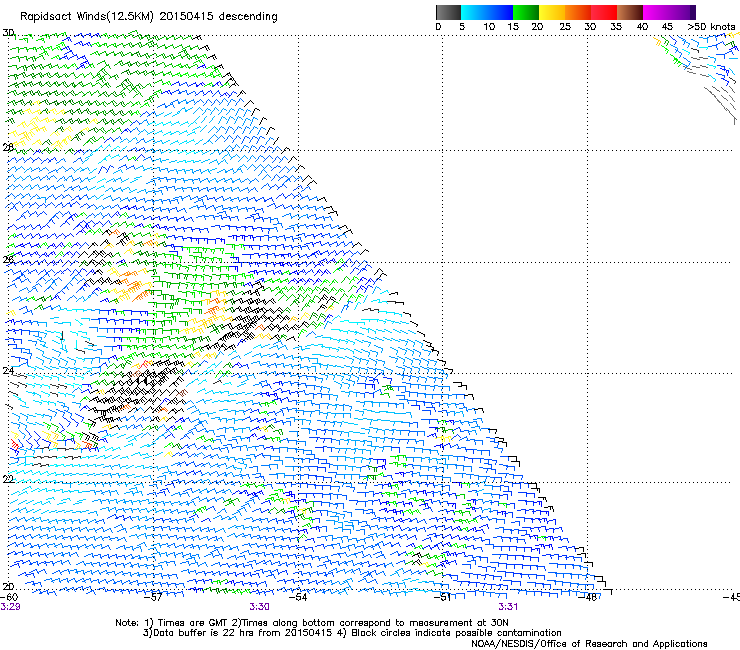Click the brown 35-40 knots legend segment
This screenshot has height=650, width=740.
tap(630, 12)
